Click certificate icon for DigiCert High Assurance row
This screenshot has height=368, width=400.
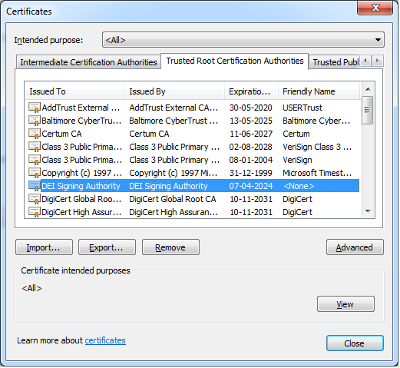[x=34, y=212]
